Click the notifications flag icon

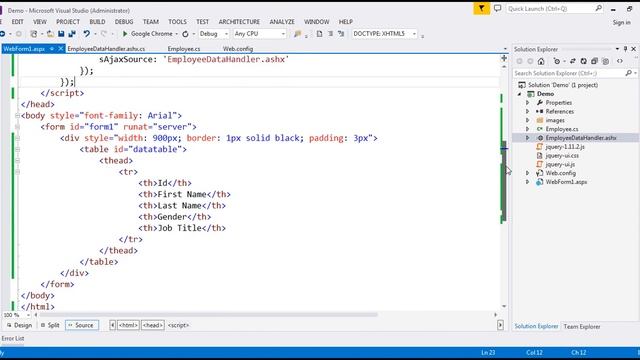[482, 8]
